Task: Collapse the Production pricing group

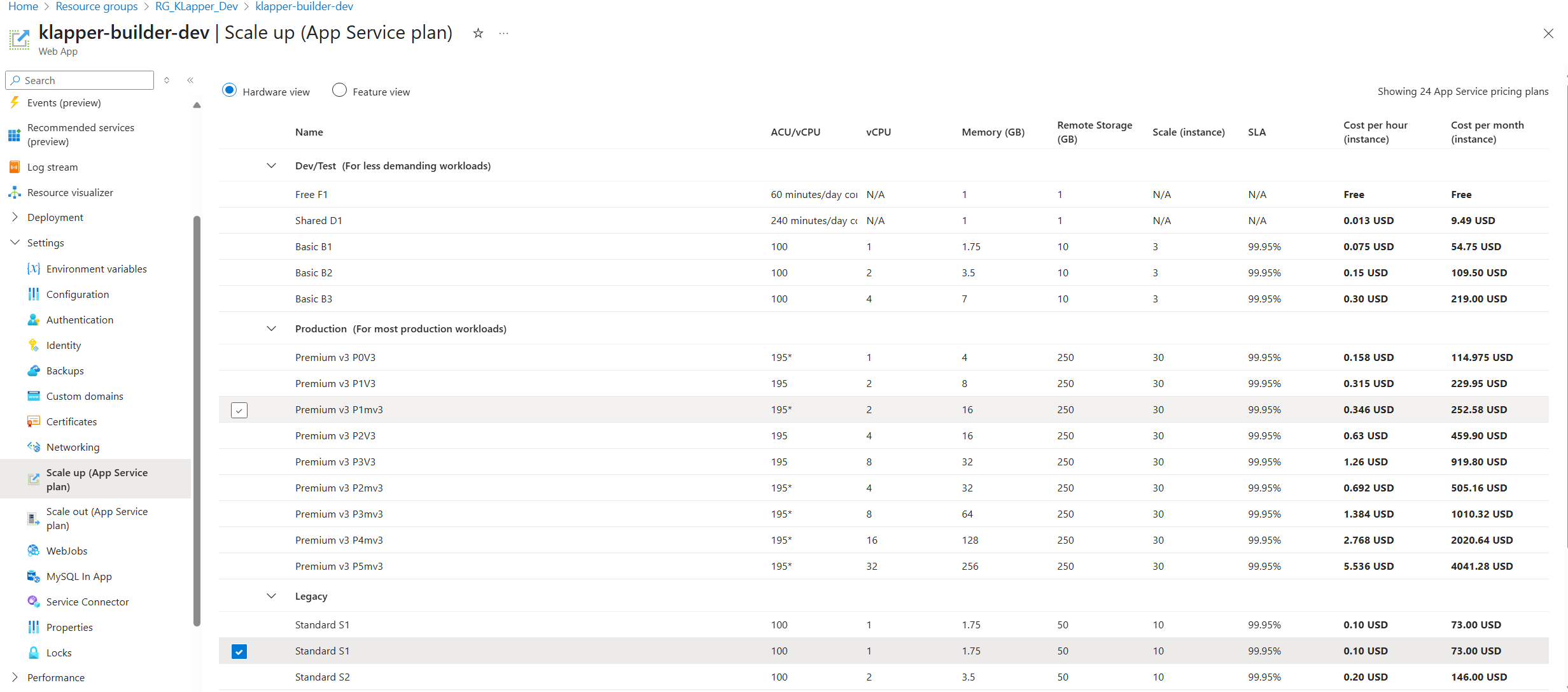Action: (271, 328)
